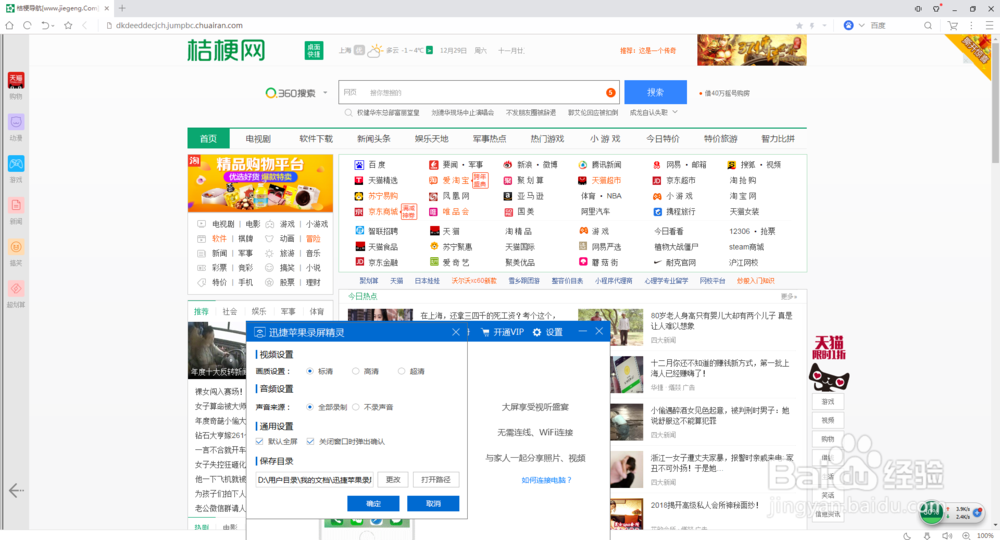The height and width of the screenshot is (540, 1000).
Task: Click the 更改 save path button
Action: pyautogui.click(x=393, y=479)
